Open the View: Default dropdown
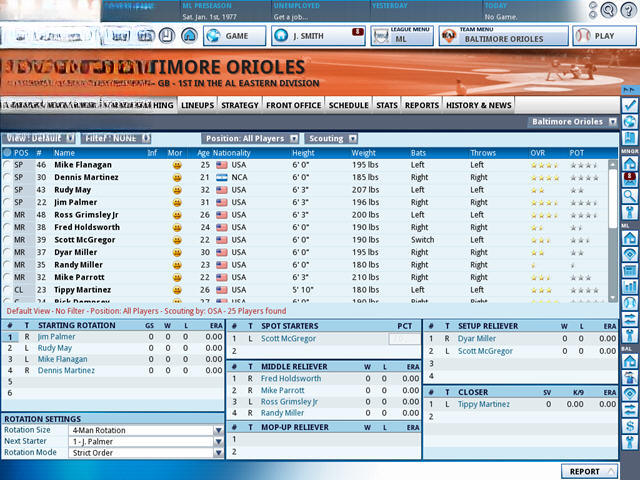Screen dimensions: 640x480 point(39,138)
